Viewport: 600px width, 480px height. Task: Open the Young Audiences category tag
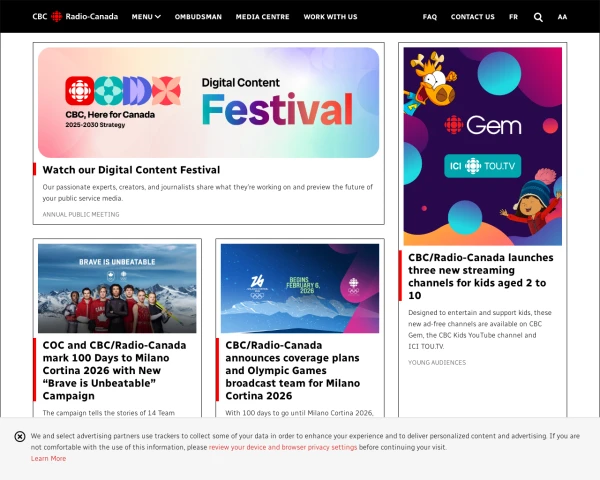click(437, 362)
